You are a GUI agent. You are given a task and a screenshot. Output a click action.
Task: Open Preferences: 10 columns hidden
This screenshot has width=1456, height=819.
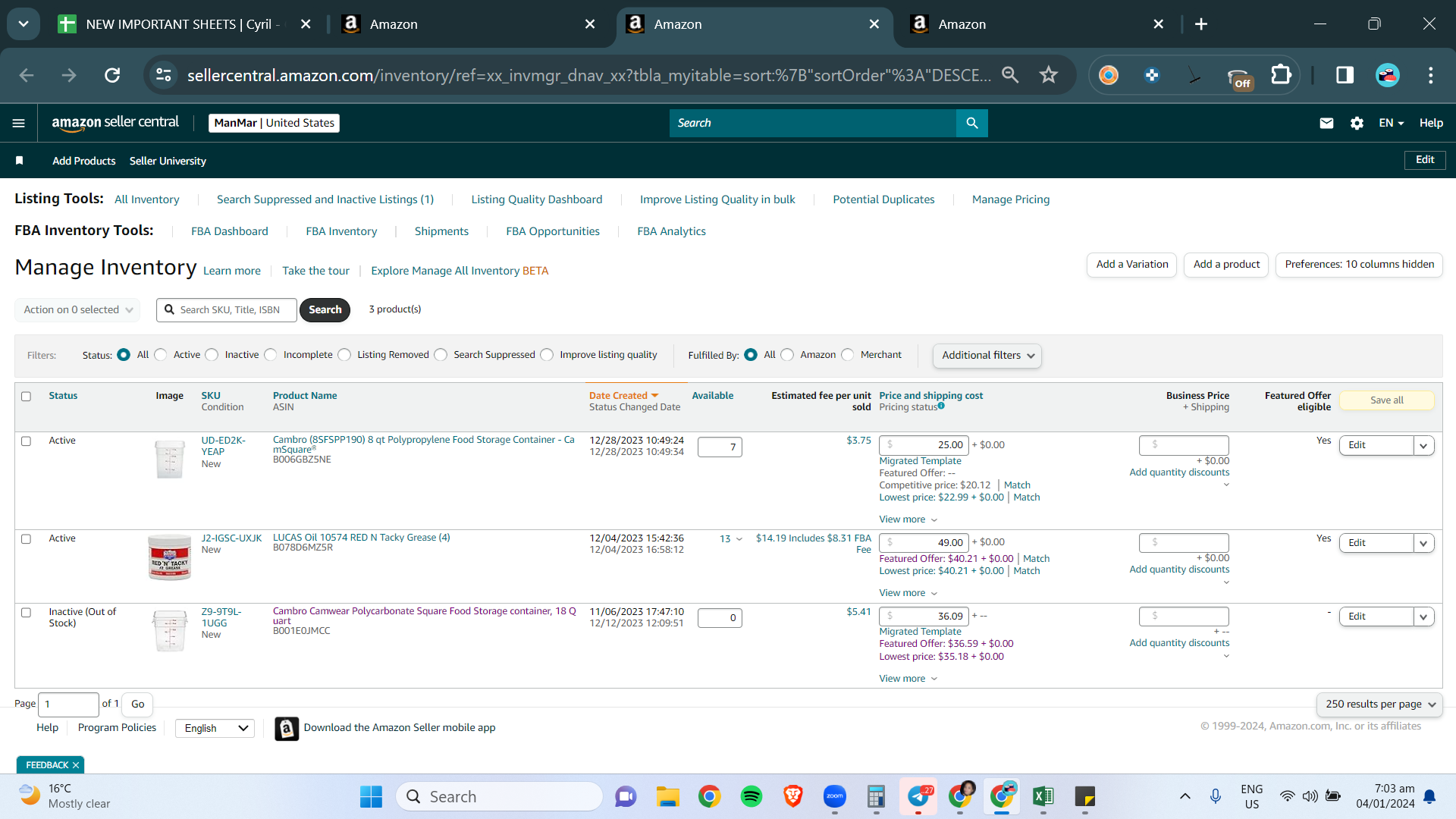[1360, 265]
